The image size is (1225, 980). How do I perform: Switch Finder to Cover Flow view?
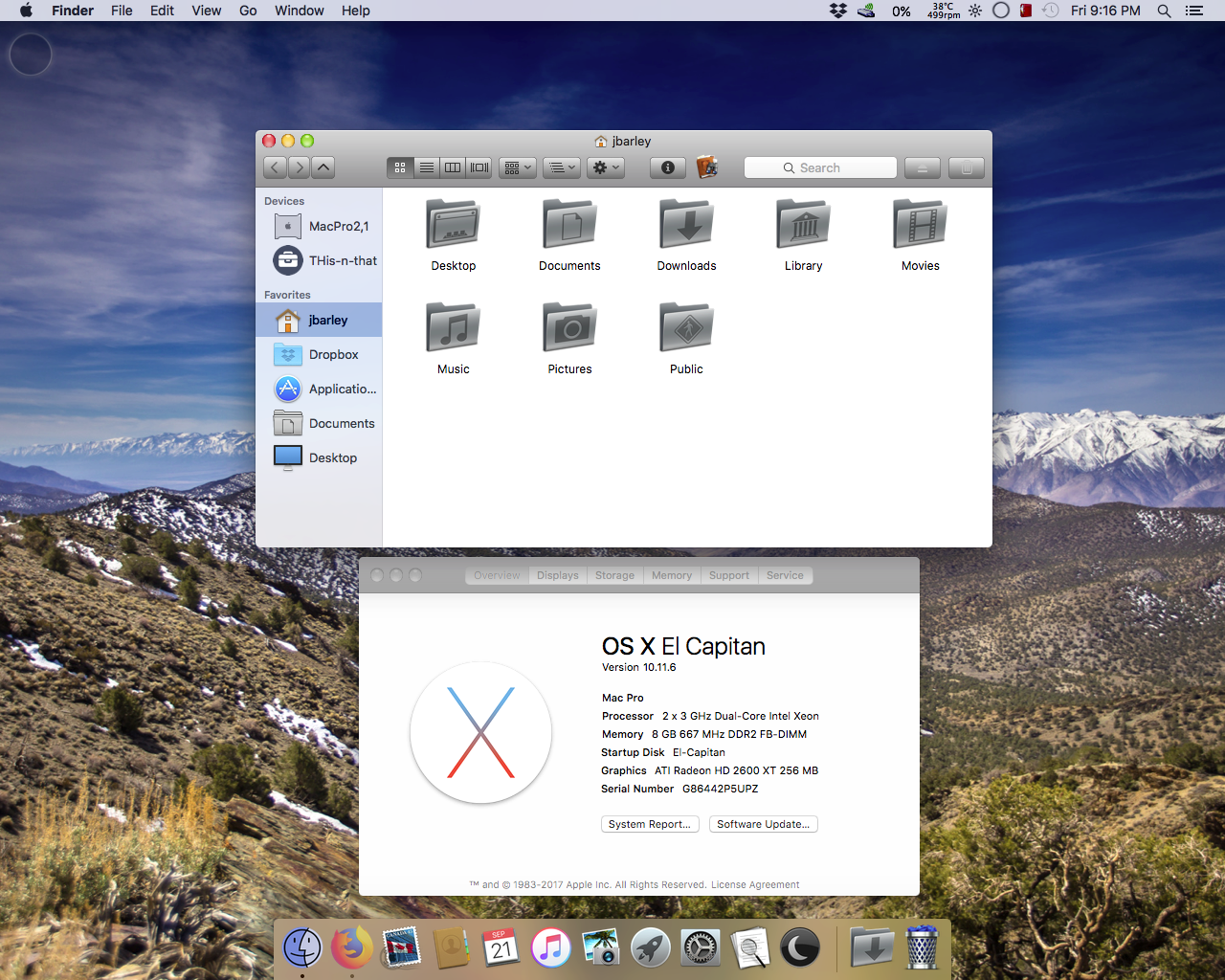click(x=479, y=167)
